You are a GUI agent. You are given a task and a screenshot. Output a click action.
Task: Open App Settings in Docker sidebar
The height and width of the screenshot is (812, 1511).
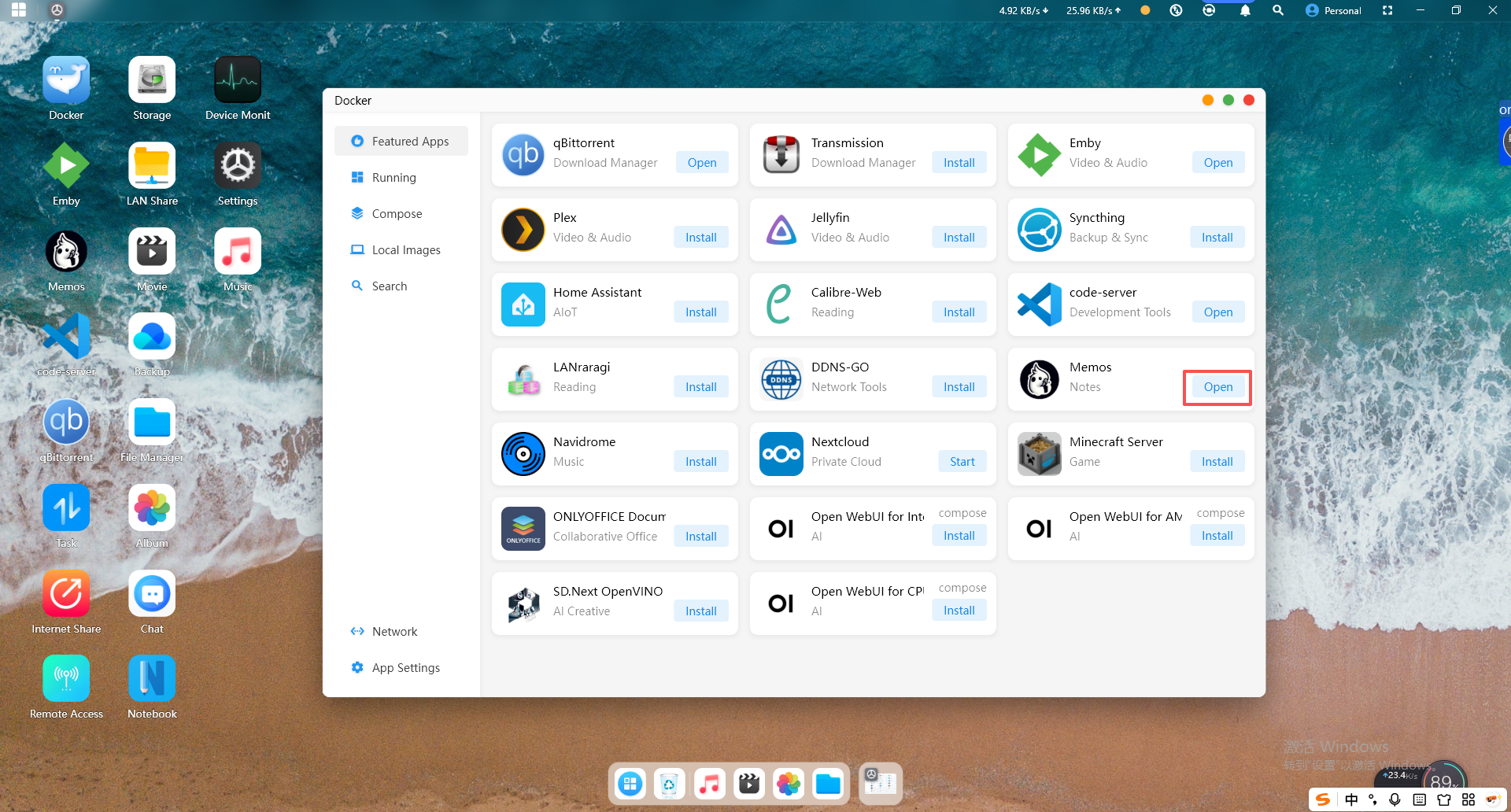tap(401, 668)
